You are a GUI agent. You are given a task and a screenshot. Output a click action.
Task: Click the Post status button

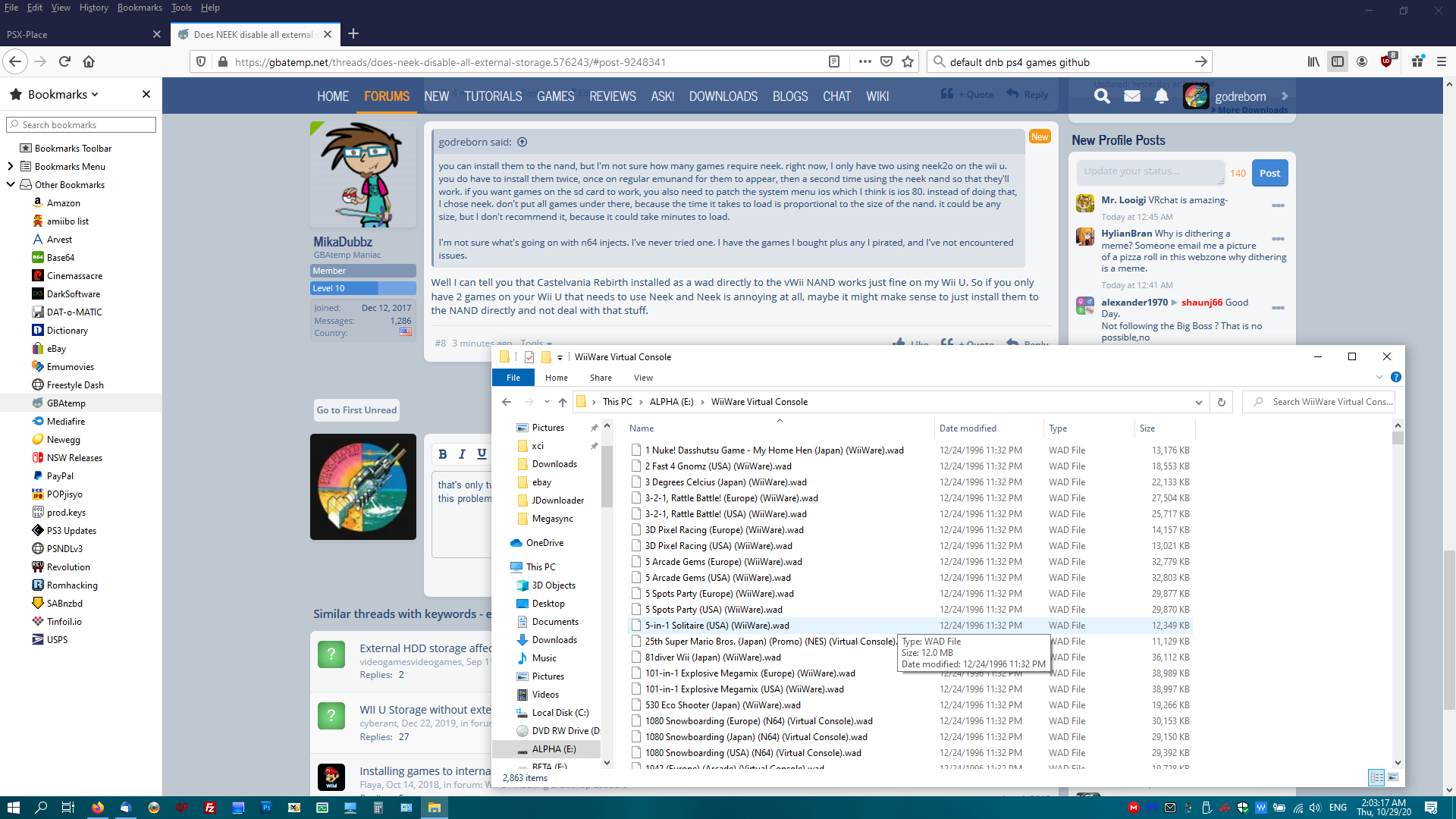click(x=1269, y=173)
